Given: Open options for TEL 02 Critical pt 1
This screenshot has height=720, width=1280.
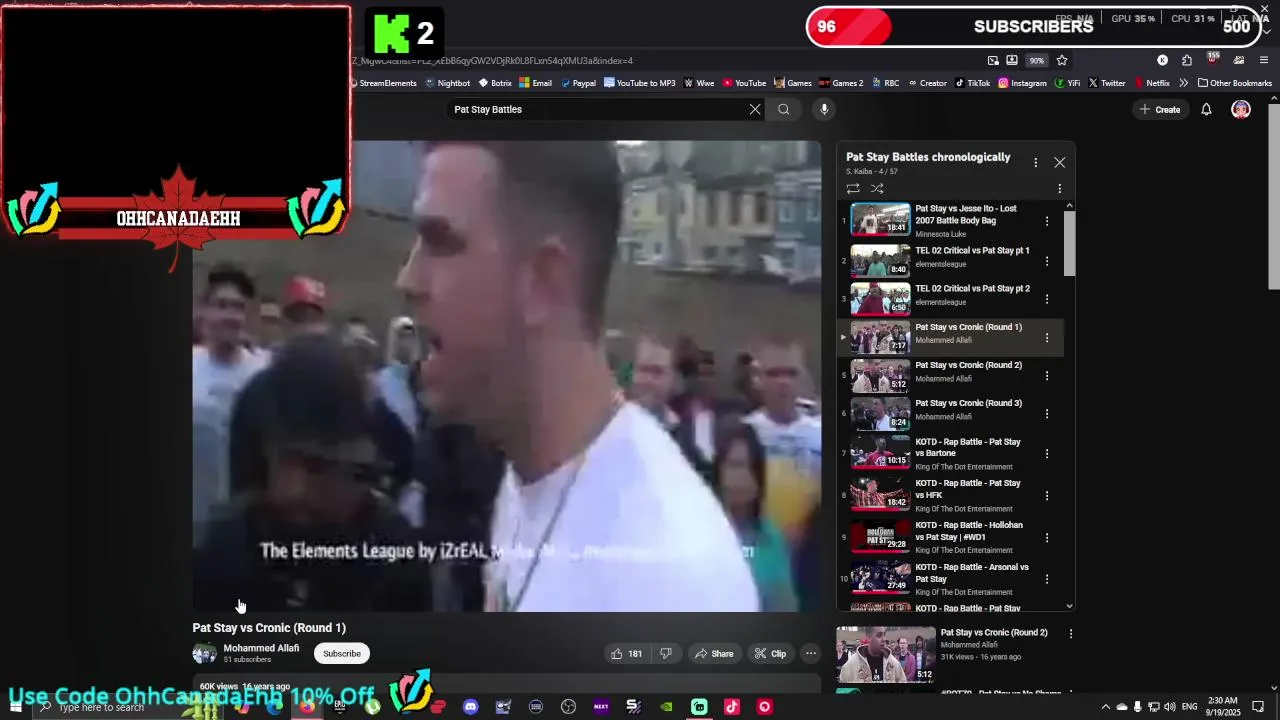Looking at the screenshot, I should [1047, 261].
